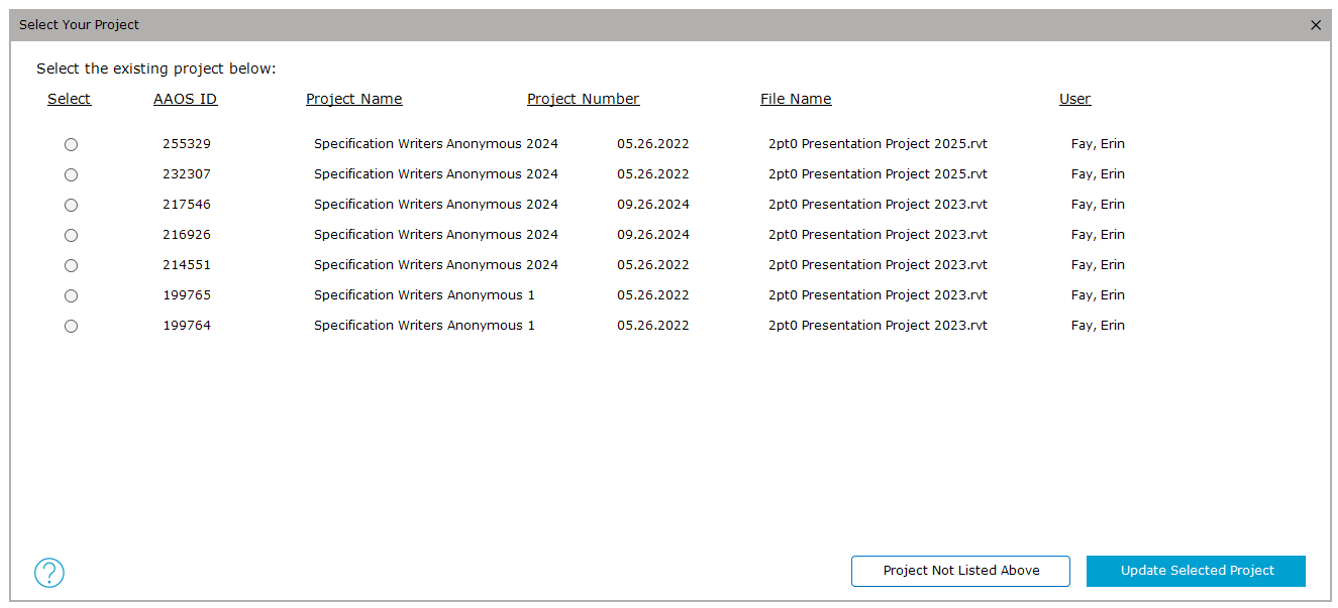The image size is (1338, 608).
Task: Click AAOS ID value 199765
Action: click(187, 295)
